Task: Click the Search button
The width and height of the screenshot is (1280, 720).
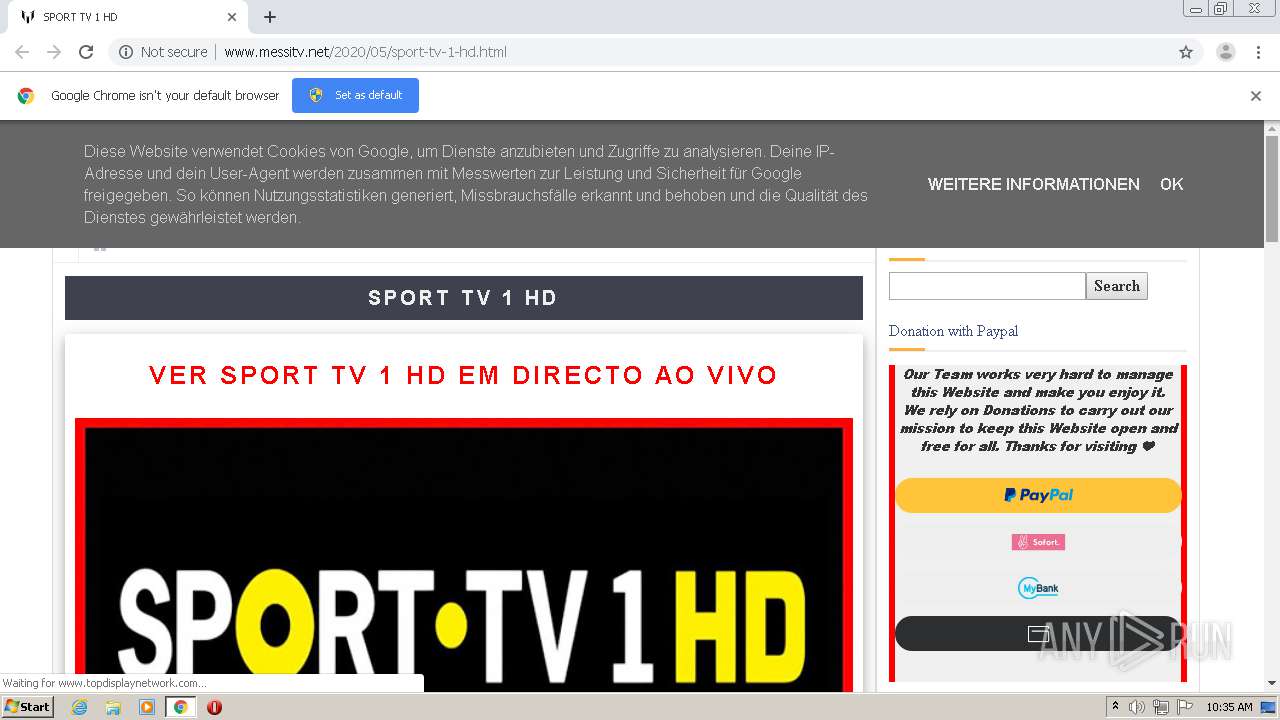Action: coord(1117,286)
